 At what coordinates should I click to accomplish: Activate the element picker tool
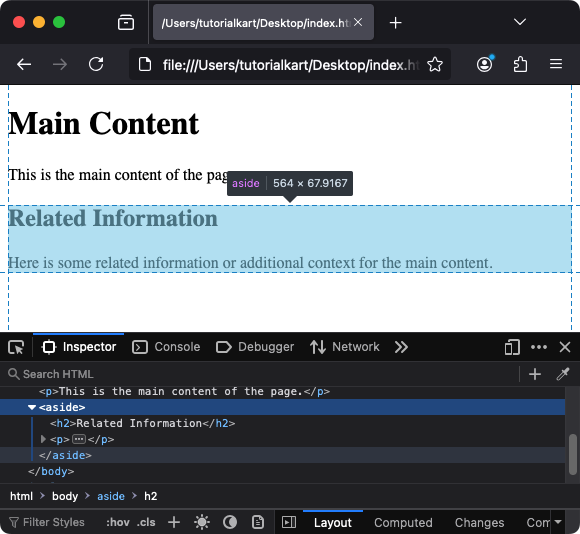tap(16, 347)
